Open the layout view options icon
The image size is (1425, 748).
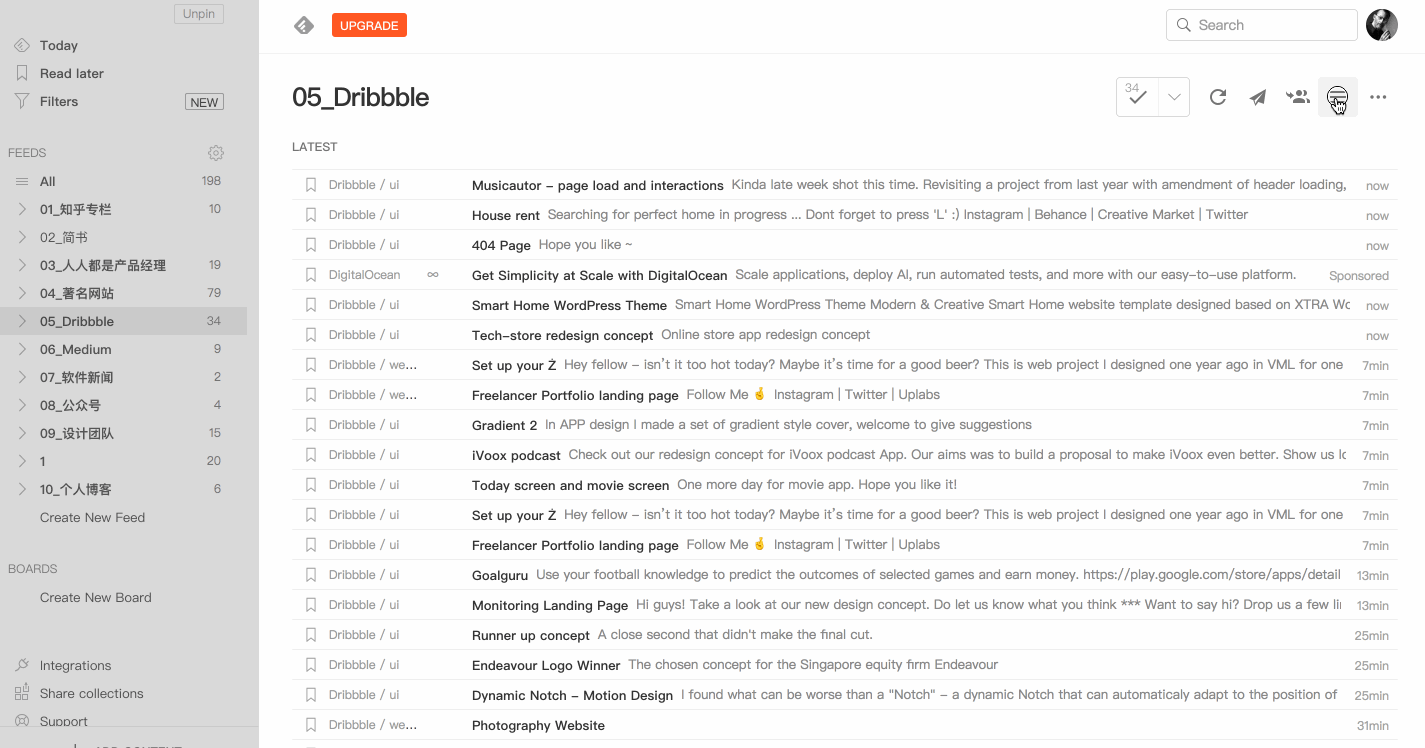coord(1337,97)
